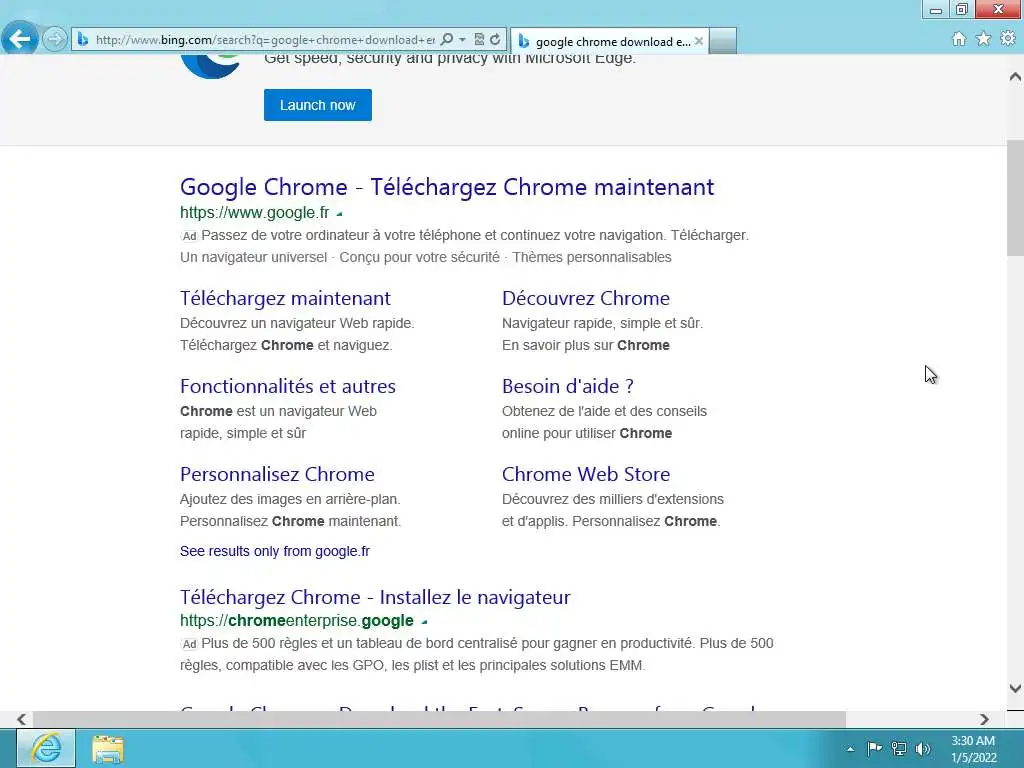Open the 'Fonctionnalités et autres' sitelink
This screenshot has width=1024, height=768.
coord(287,387)
